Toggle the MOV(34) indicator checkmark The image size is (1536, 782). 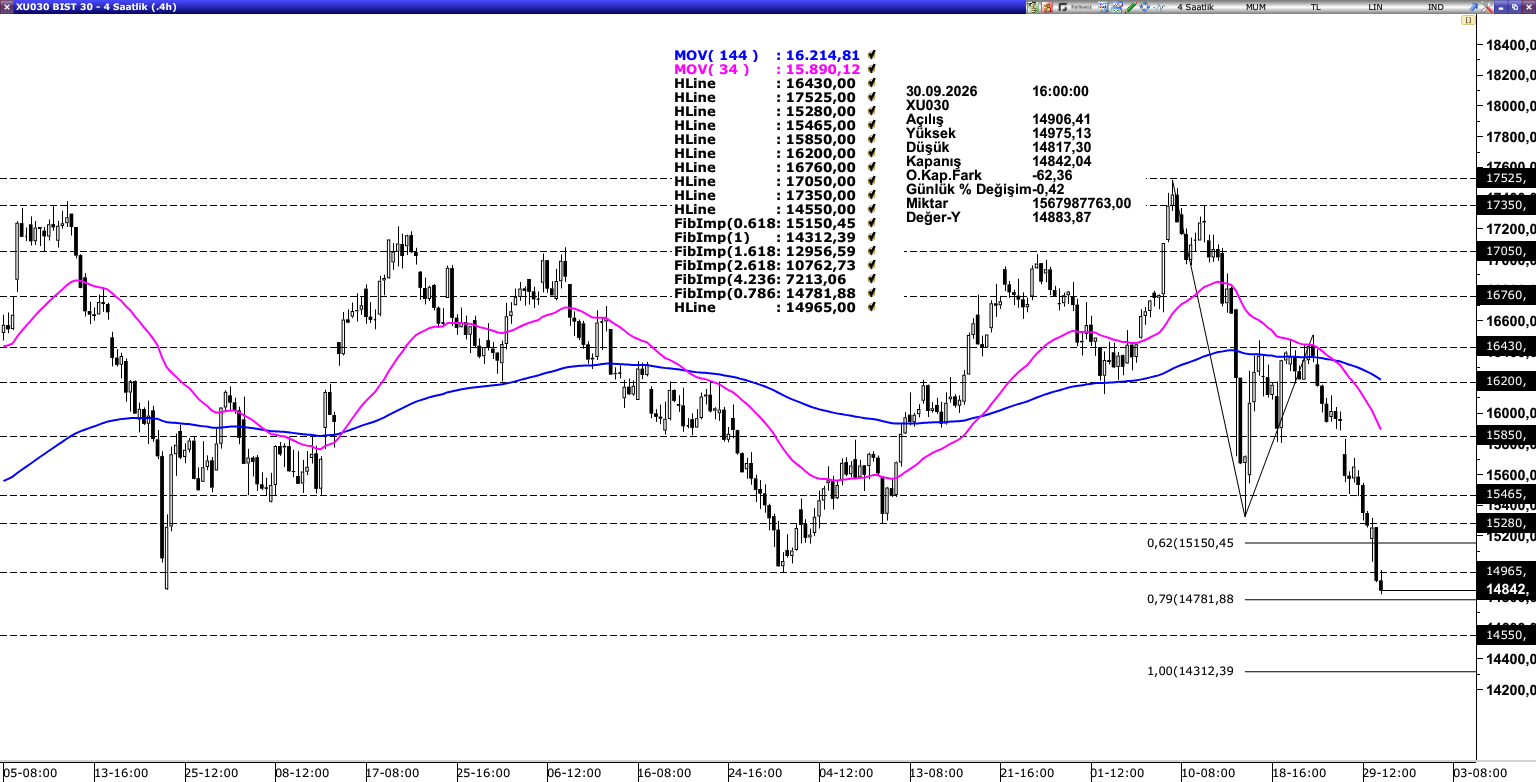(x=872, y=70)
